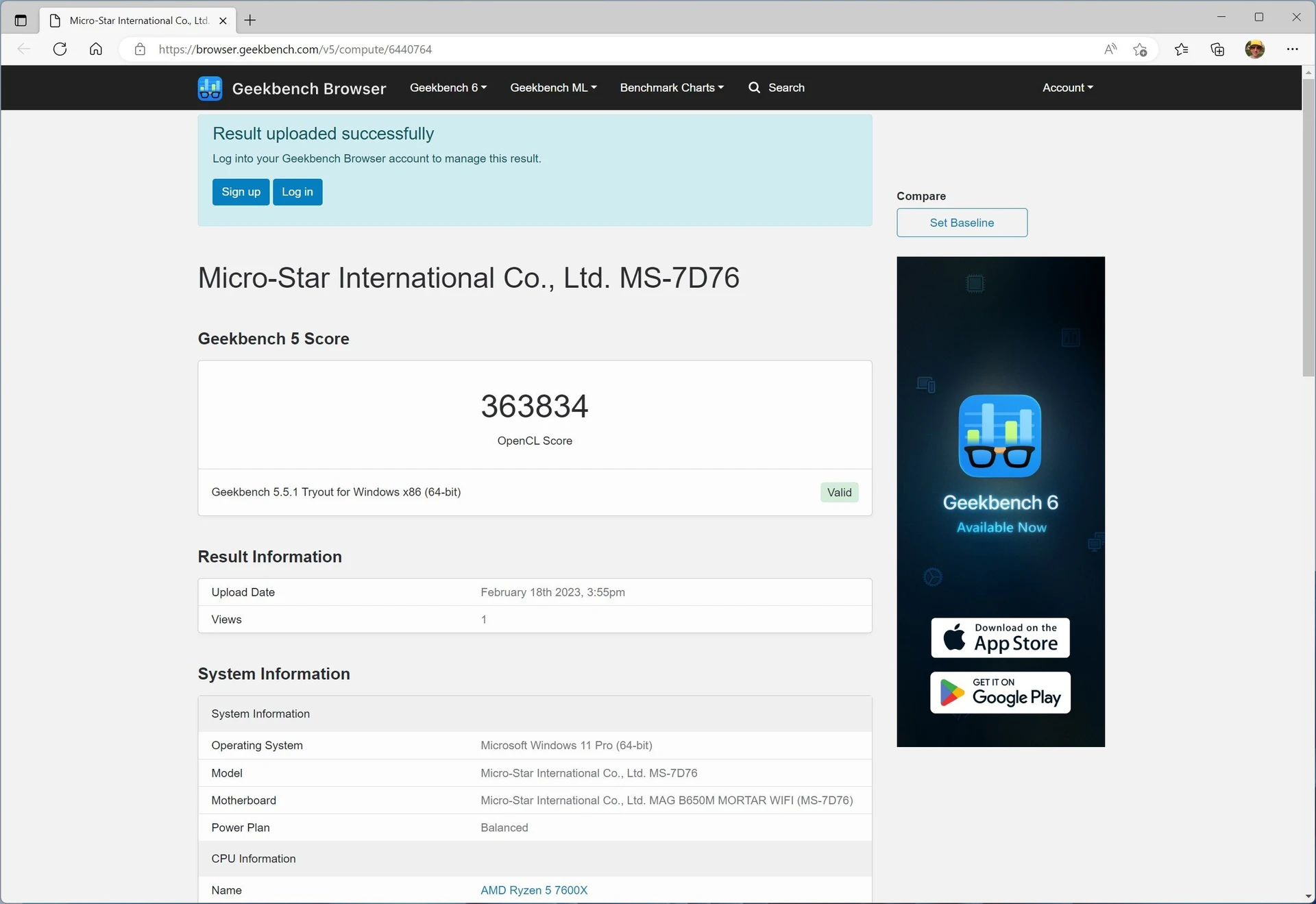
Task: Click the Microsoft Windows 11 Pro value
Action: (566, 746)
